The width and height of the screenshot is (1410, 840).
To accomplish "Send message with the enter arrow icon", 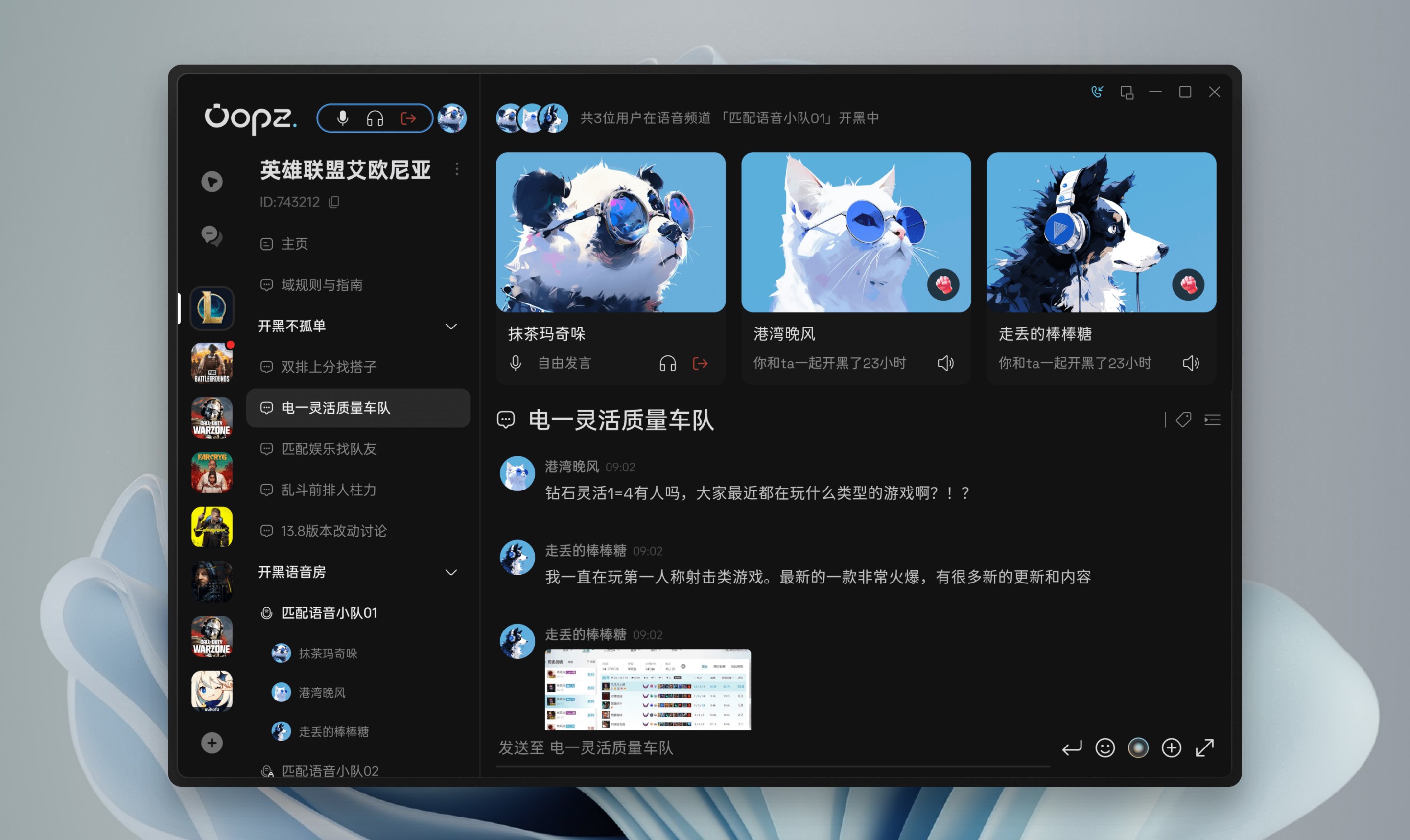I will (1072, 748).
